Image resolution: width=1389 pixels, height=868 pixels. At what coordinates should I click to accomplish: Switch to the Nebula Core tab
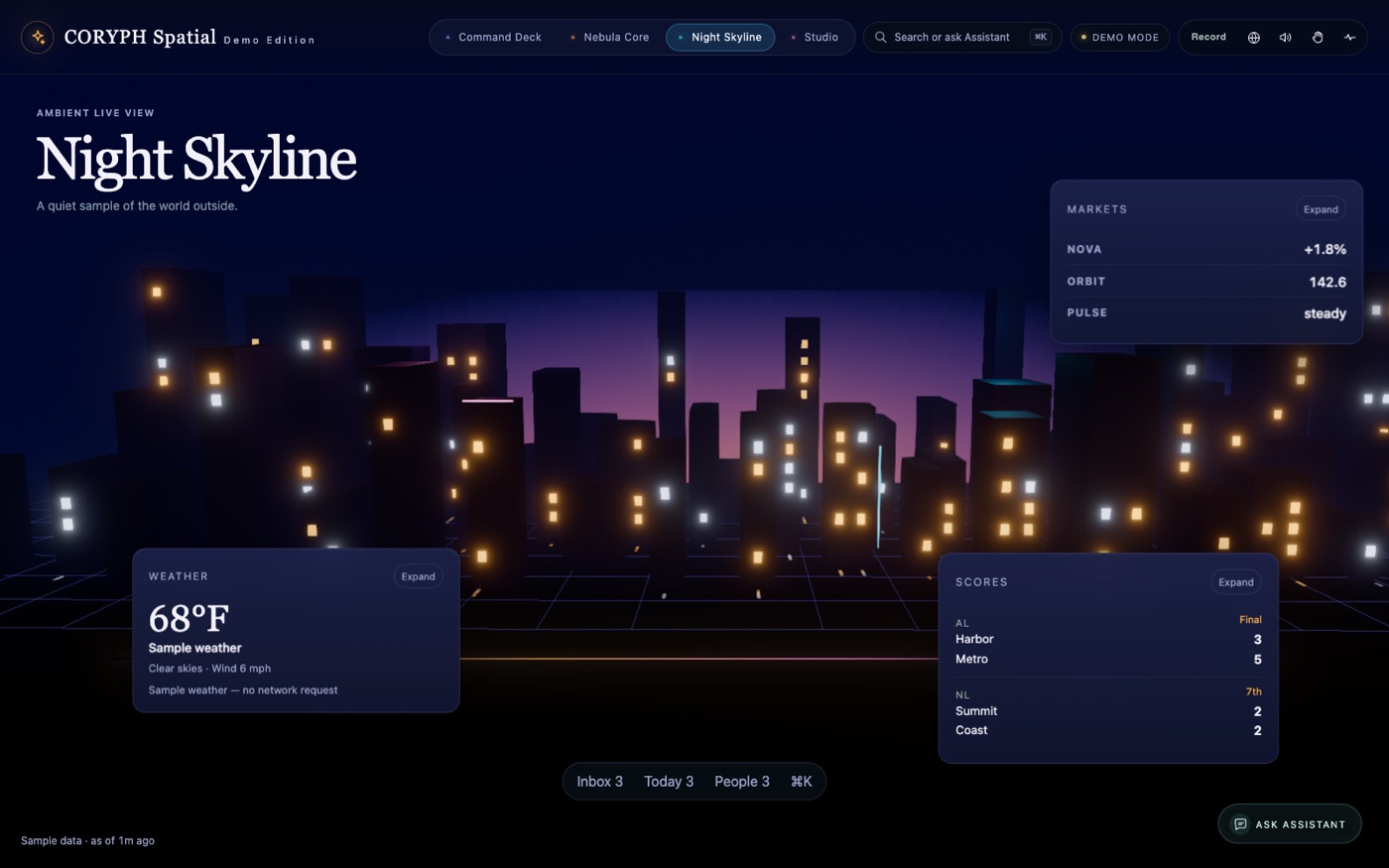pyautogui.click(x=610, y=38)
